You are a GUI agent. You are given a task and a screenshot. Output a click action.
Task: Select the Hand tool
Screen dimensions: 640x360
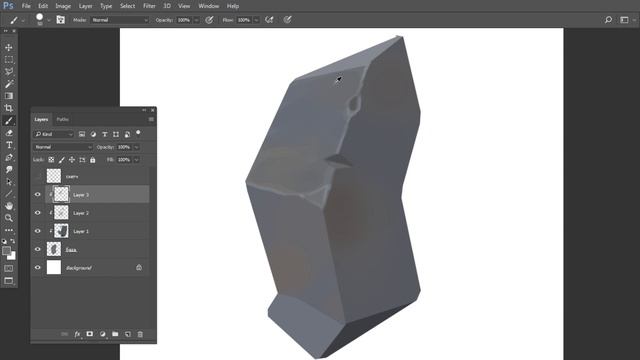click(x=9, y=206)
